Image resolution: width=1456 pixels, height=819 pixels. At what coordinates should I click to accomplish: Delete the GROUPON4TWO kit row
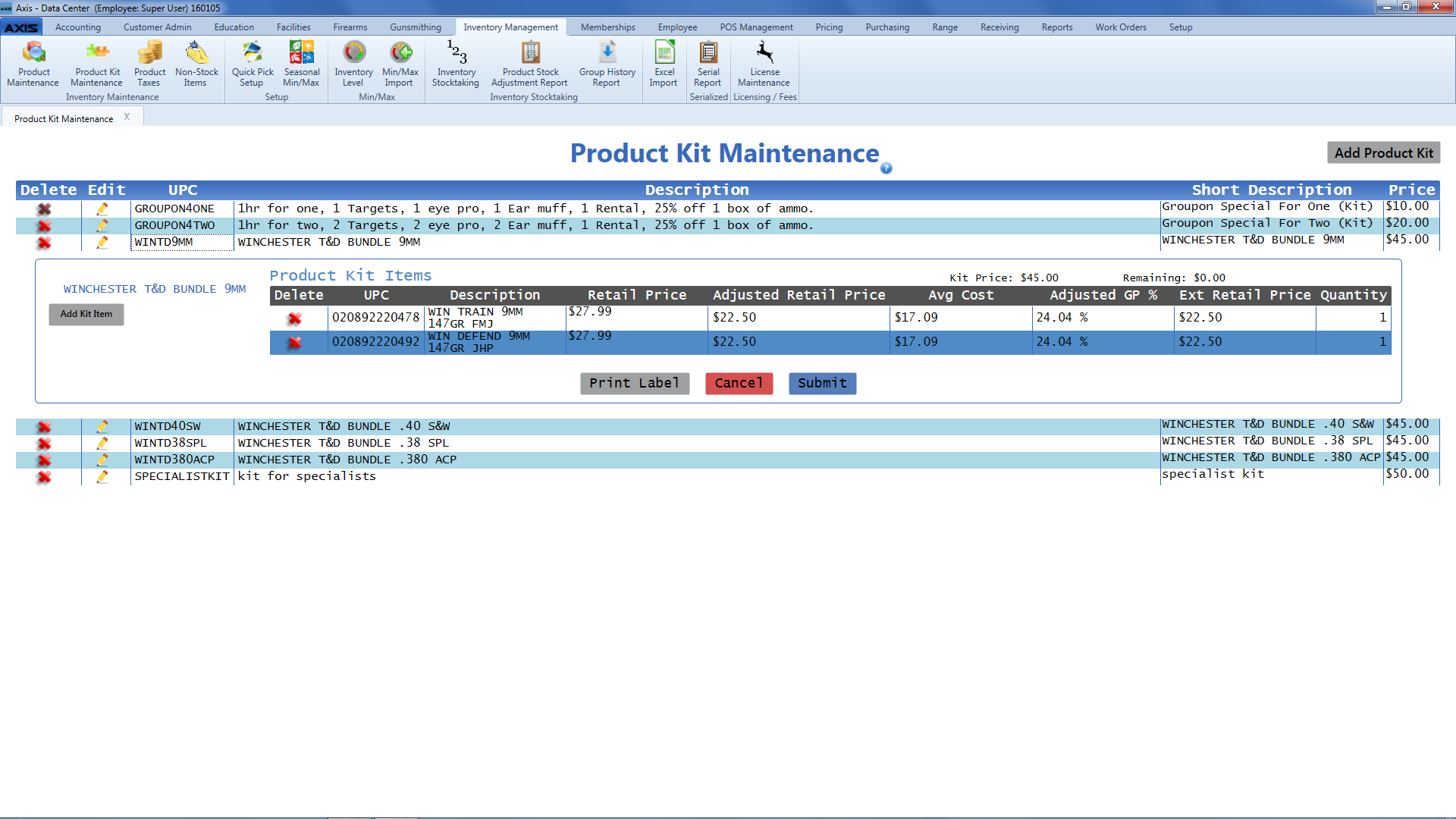click(x=45, y=225)
